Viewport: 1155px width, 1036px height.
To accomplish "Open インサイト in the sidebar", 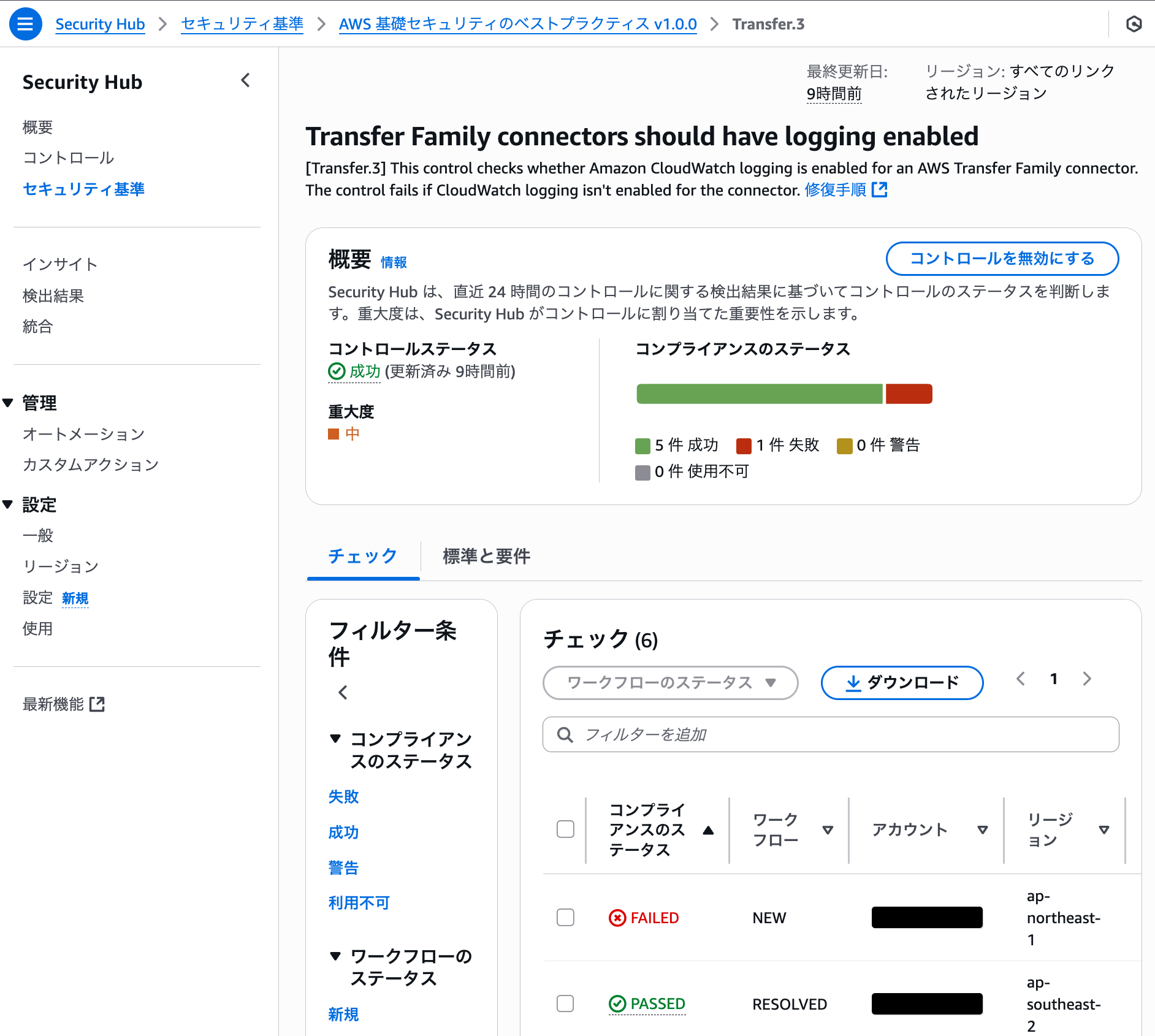I will click(61, 264).
